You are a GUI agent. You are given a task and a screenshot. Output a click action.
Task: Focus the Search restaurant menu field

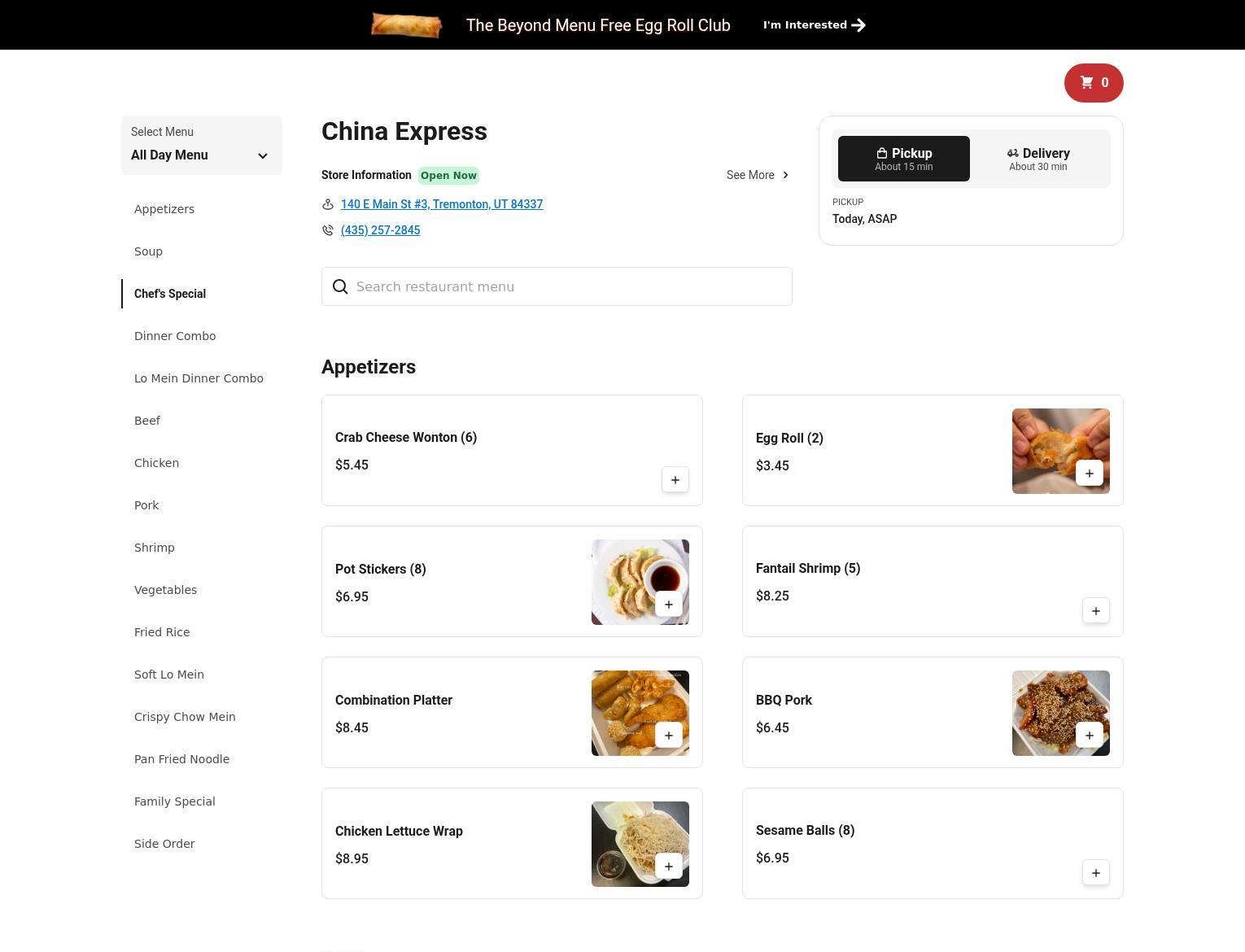coord(557,286)
